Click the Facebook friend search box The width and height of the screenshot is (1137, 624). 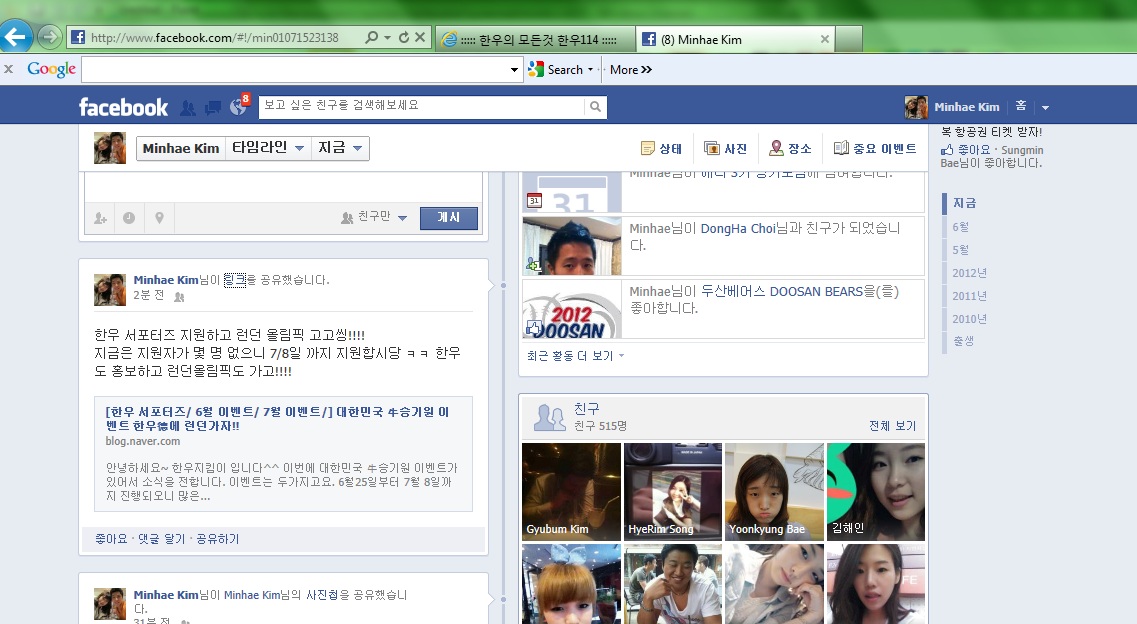421,106
